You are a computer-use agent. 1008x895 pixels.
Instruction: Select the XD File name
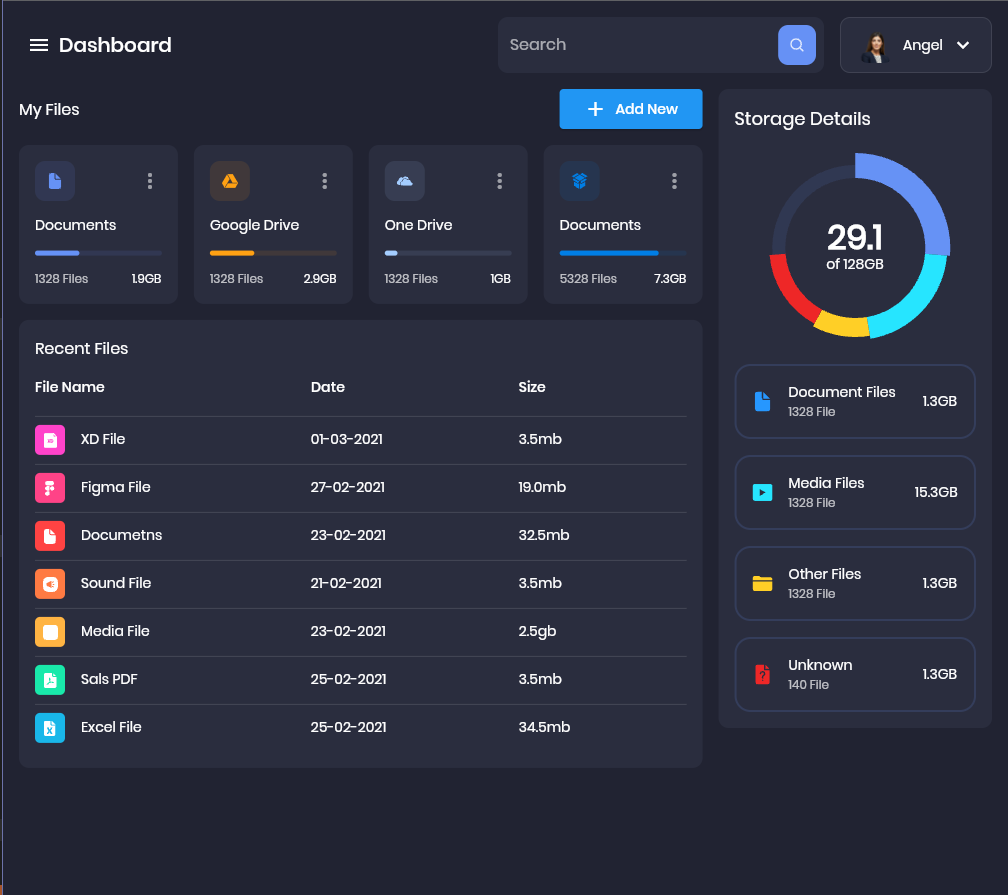103,439
